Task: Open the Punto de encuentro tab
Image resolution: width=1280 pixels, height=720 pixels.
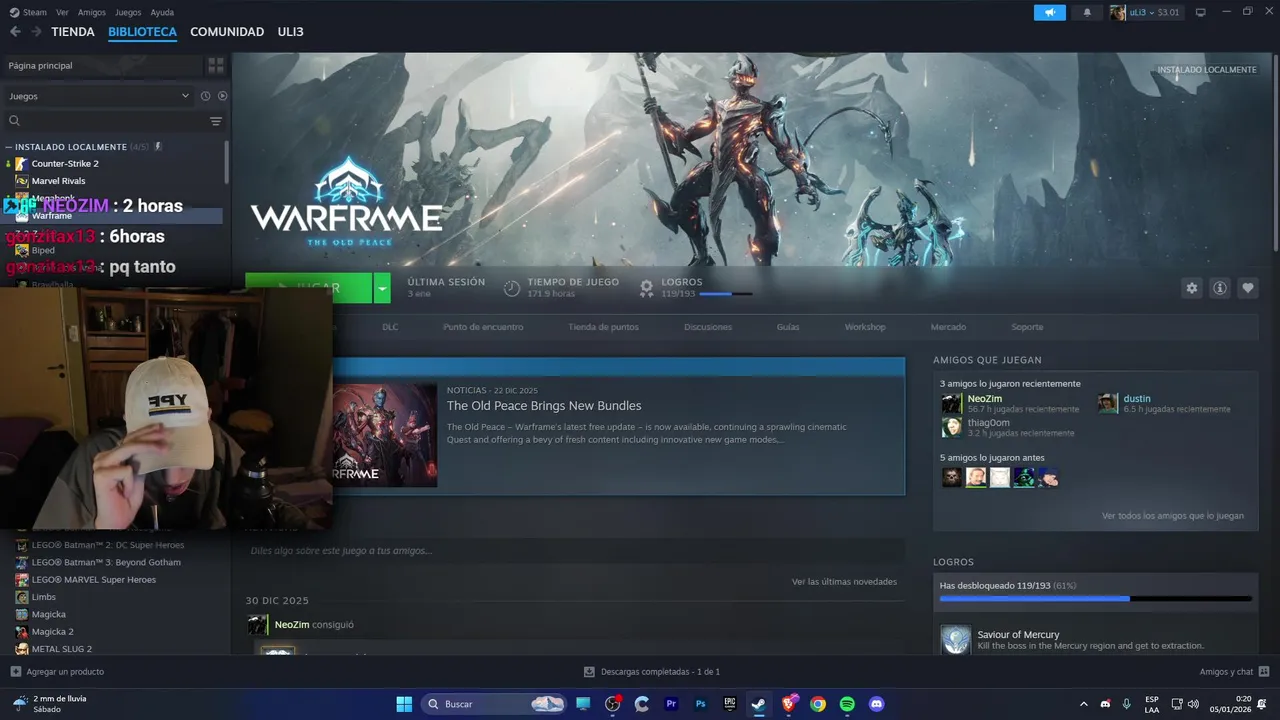Action: 483,327
